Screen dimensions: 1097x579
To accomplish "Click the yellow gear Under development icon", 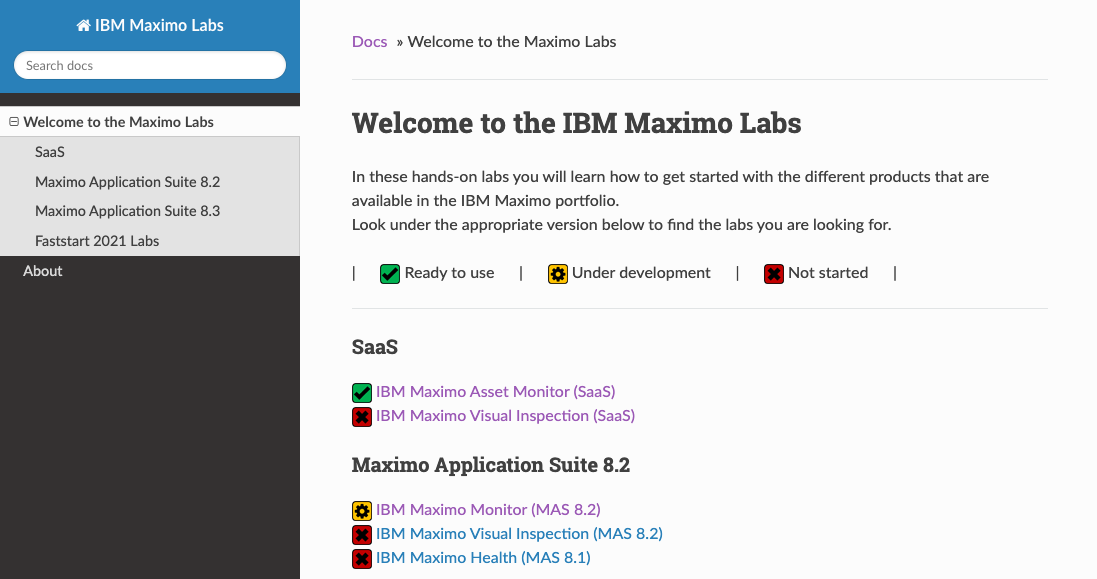I will [x=558, y=273].
